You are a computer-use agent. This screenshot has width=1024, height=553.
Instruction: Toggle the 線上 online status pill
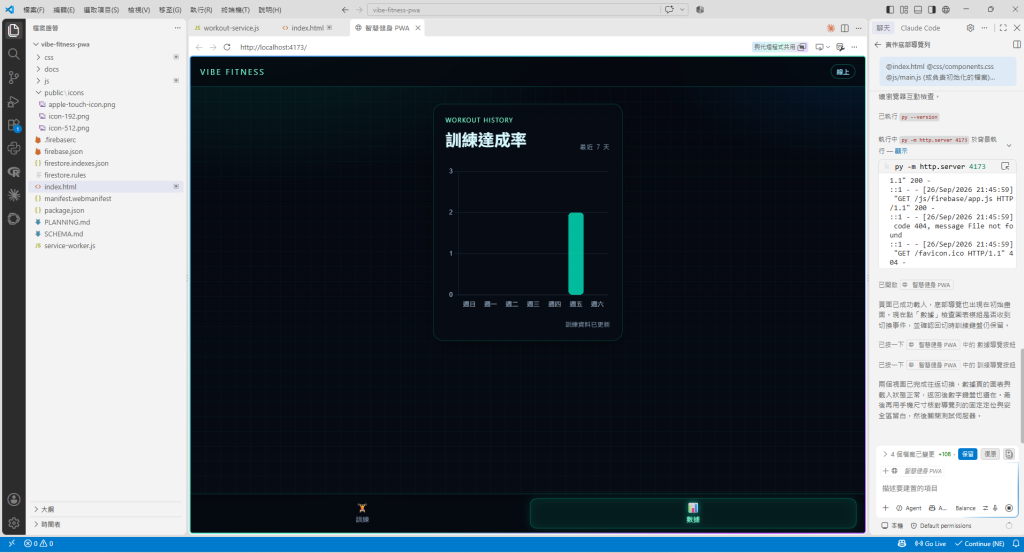click(842, 72)
